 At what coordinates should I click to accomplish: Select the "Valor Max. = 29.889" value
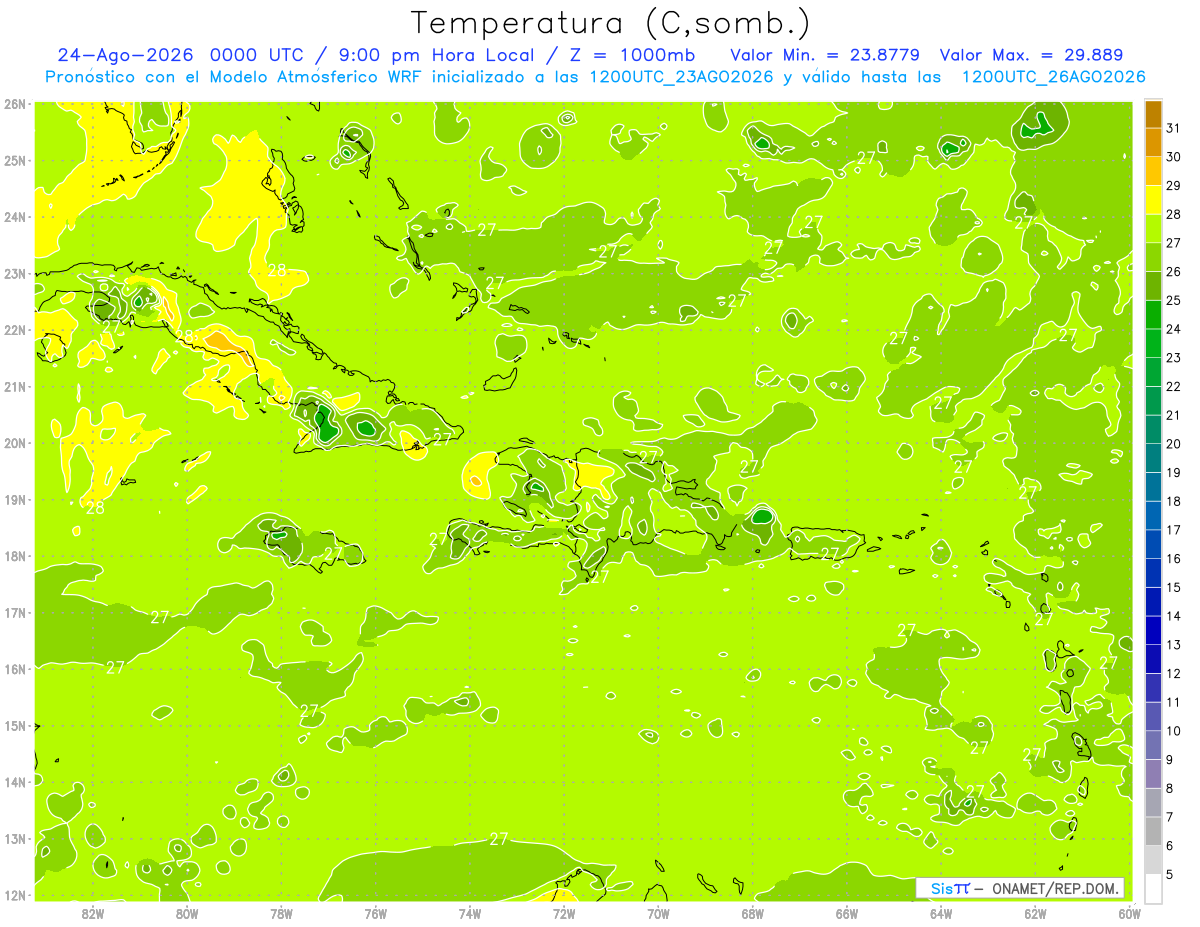[x=1031, y=55]
